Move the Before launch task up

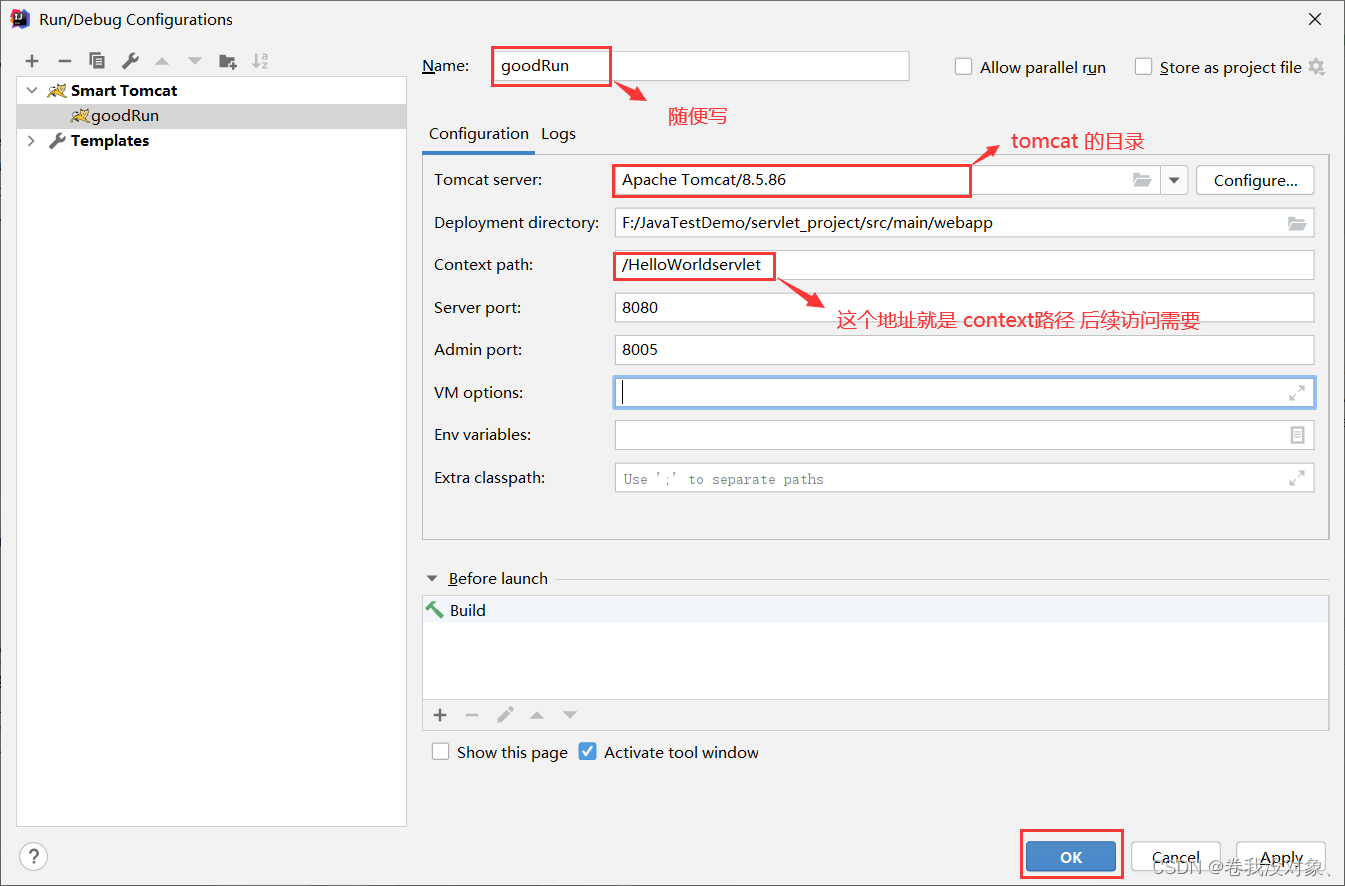[537, 715]
